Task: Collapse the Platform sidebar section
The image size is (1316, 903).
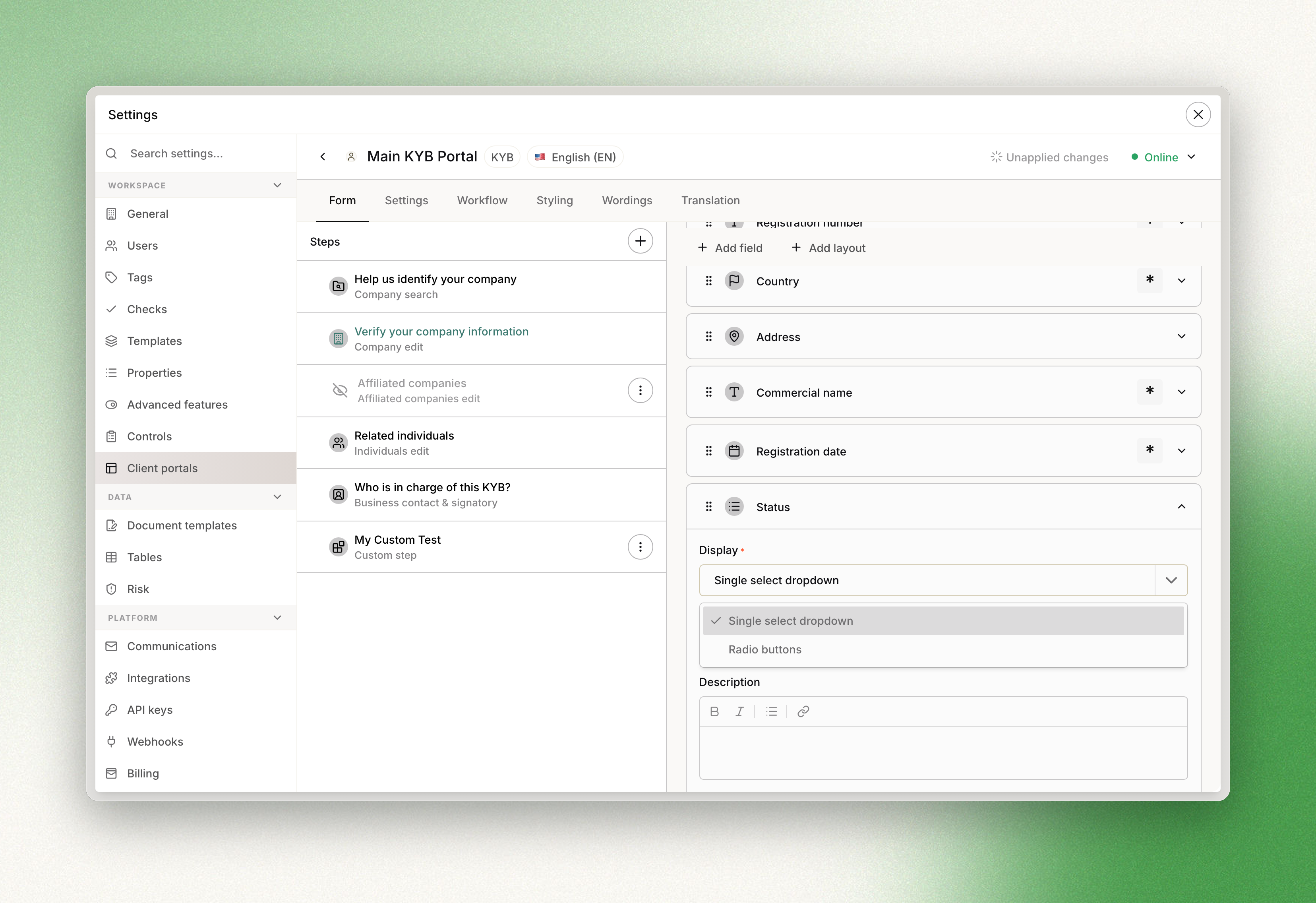Action: tap(277, 618)
